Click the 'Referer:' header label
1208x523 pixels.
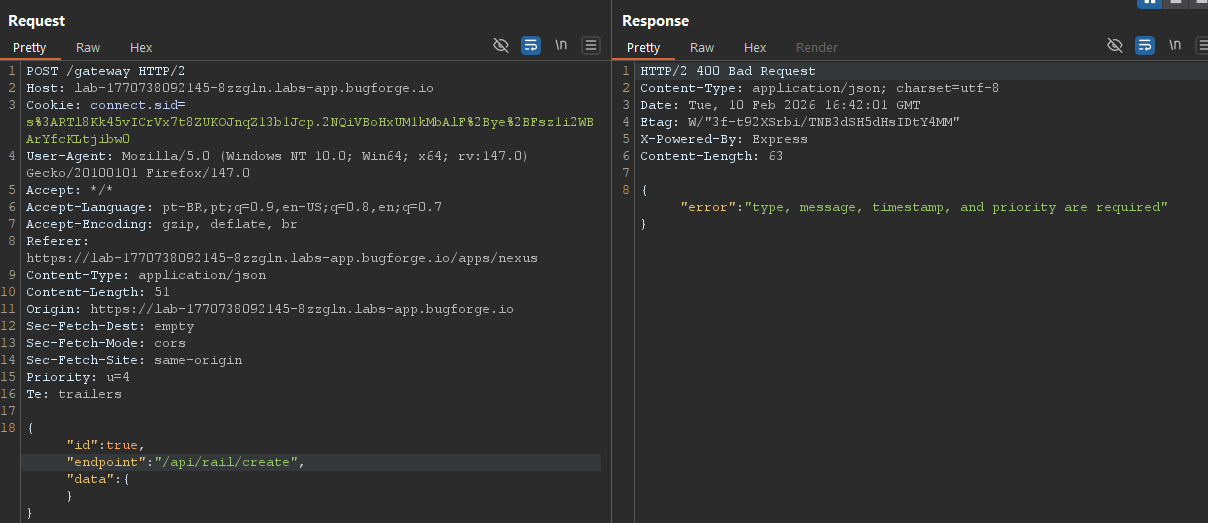point(58,241)
